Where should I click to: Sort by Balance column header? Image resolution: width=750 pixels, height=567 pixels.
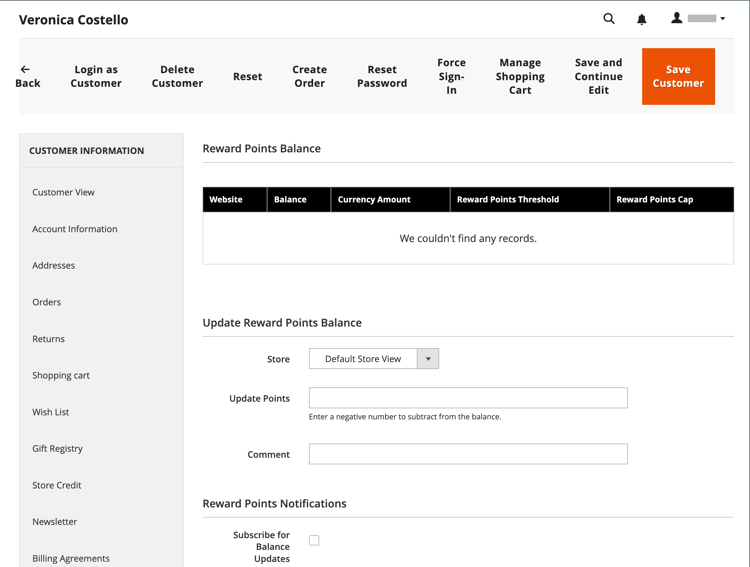[x=290, y=200]
